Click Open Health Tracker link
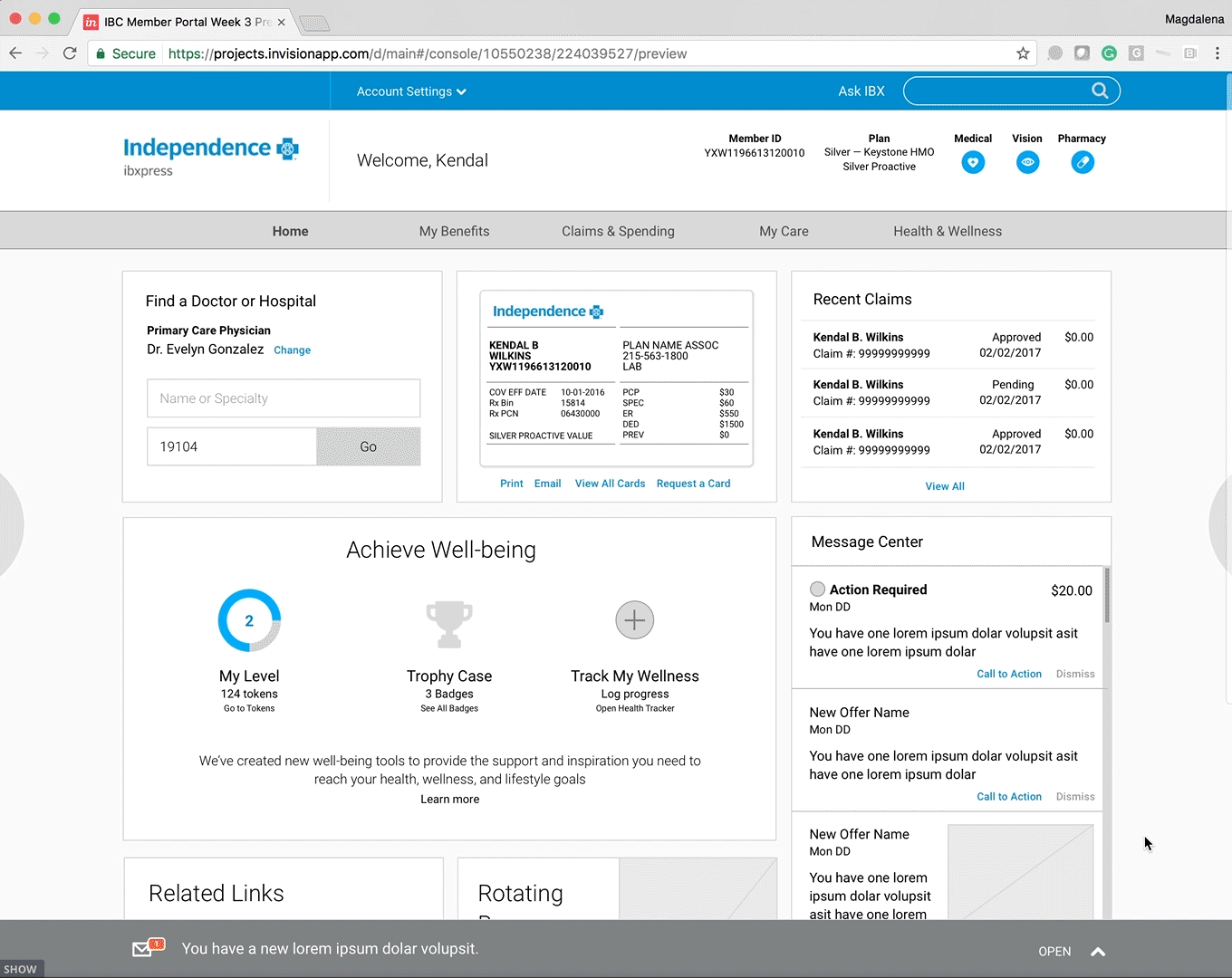Screen dimensions: 1232x978 [635, 708]
